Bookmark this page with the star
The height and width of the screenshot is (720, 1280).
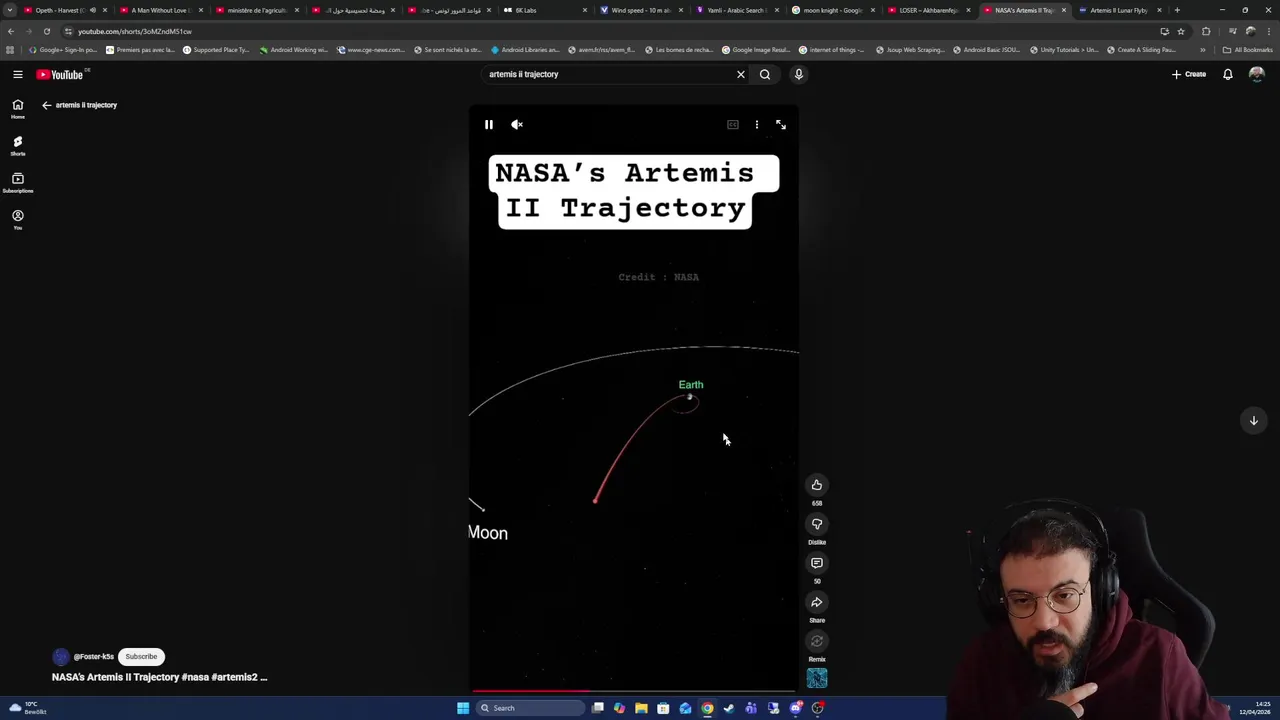click(x=1181, y=31)
